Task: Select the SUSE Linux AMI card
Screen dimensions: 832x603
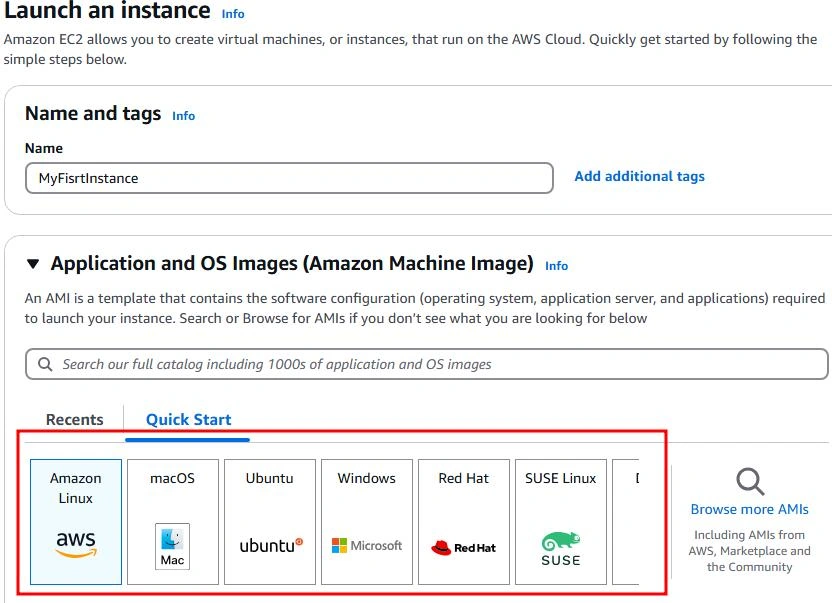Action: [561, 522]
